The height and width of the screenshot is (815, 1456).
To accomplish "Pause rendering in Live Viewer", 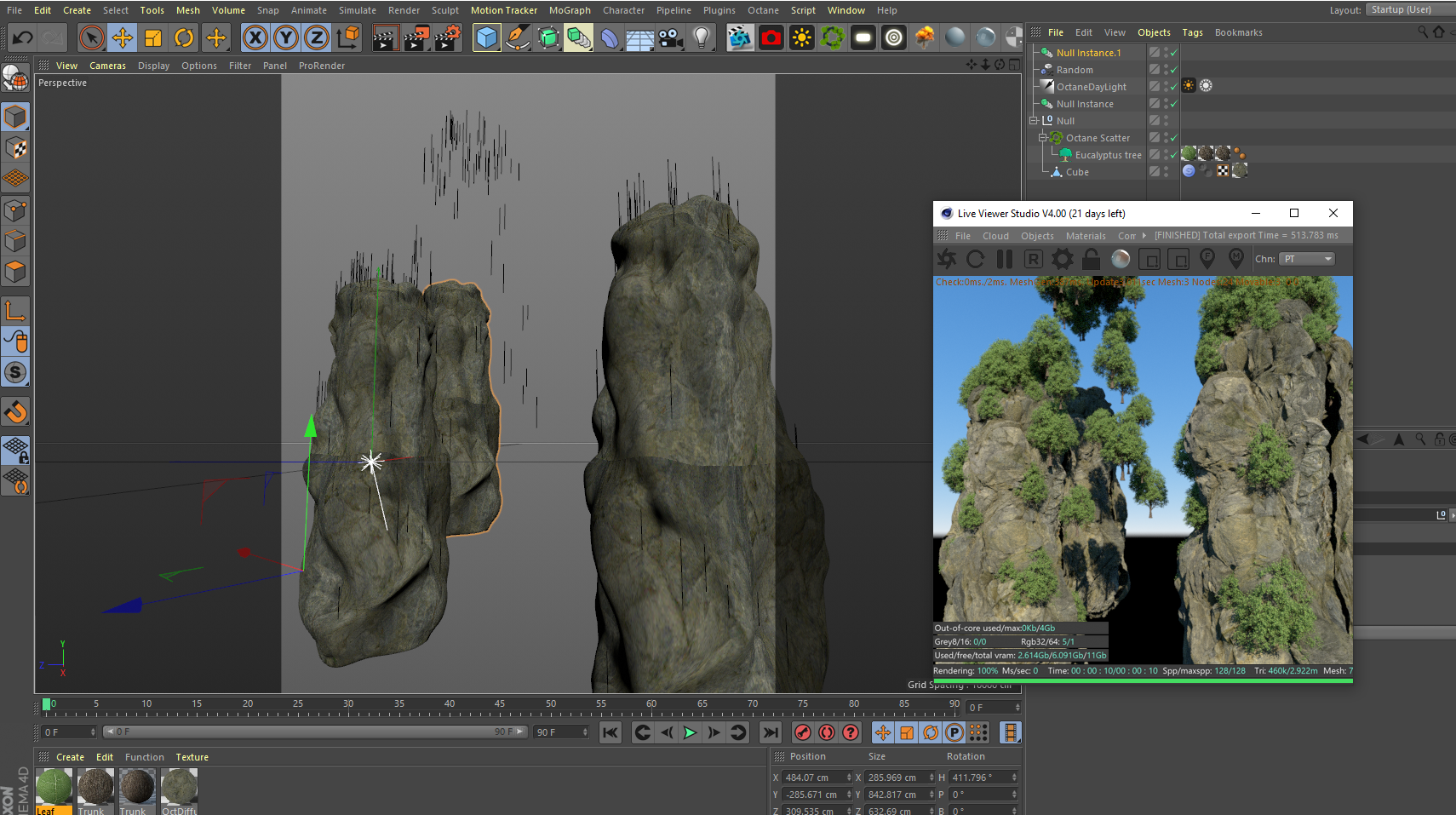I will (x=1005, y=259).
